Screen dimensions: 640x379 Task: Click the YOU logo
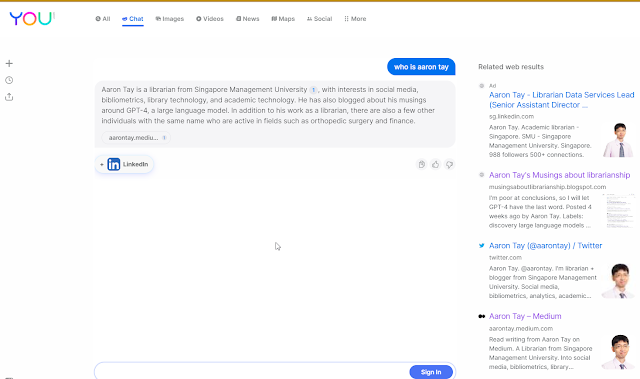32,19
